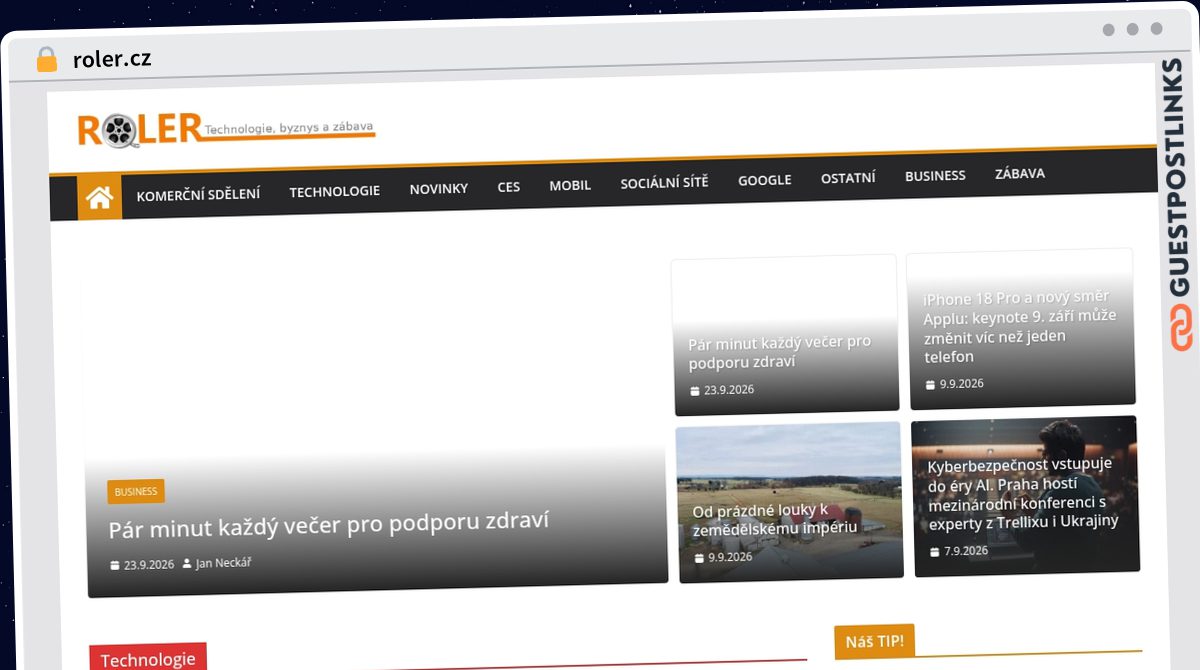The image size is (1200, 670).
Task: Click the 9.9.2026 date under iPhone article
Action: [x=962, y=384]
